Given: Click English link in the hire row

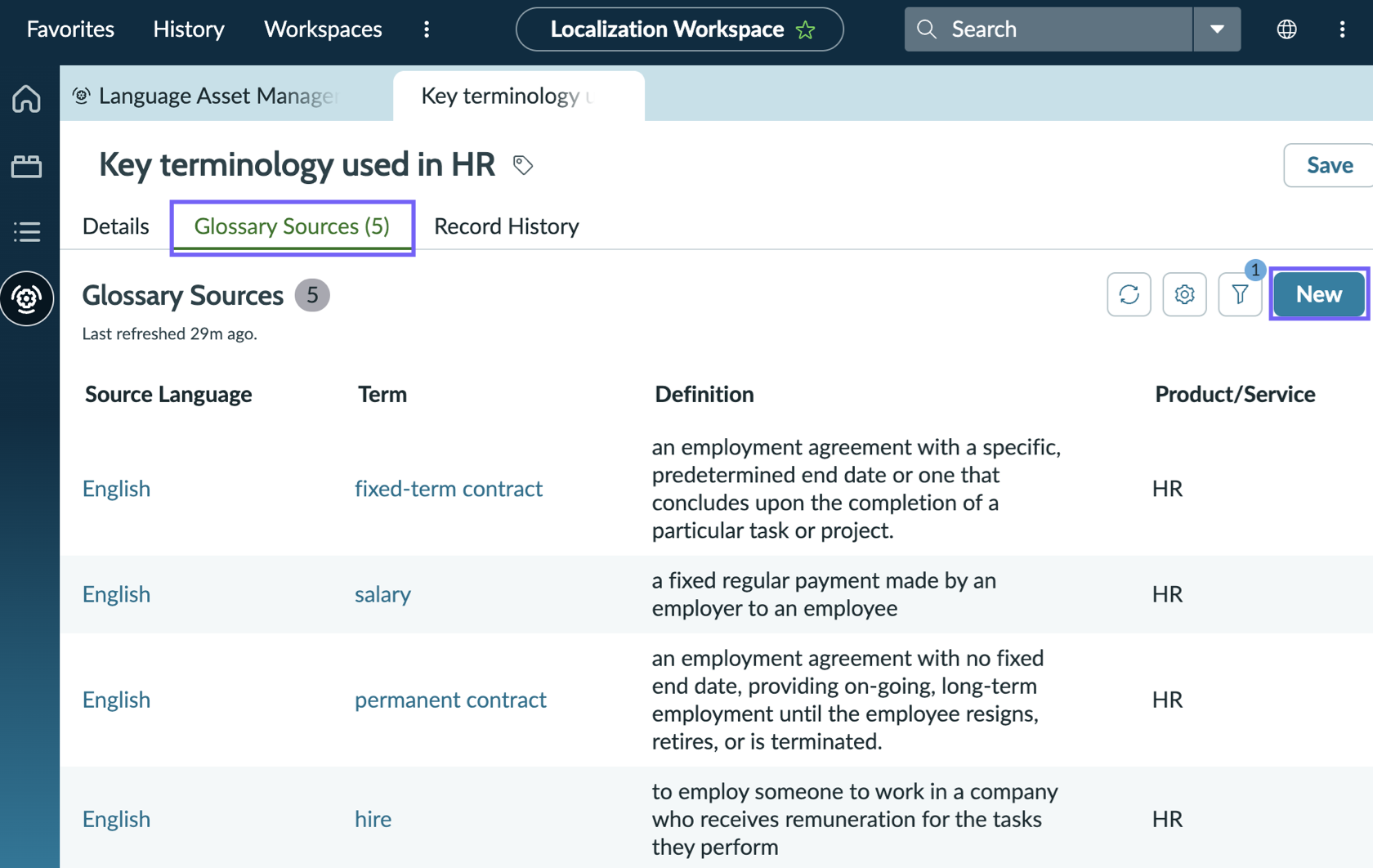Looking at the screenshot, I should [x=116, y=819].
